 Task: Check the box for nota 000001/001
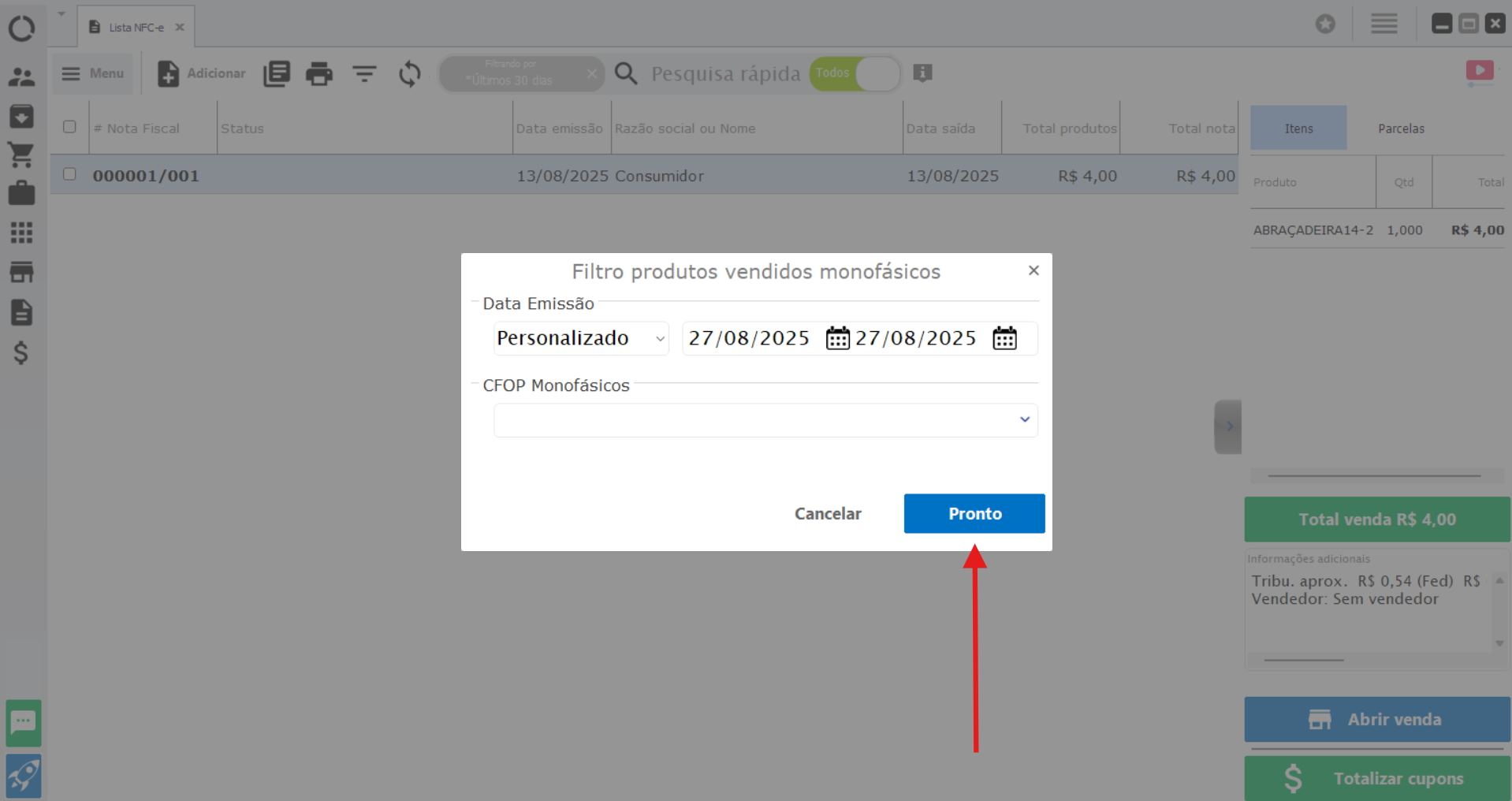pos(69,174)
